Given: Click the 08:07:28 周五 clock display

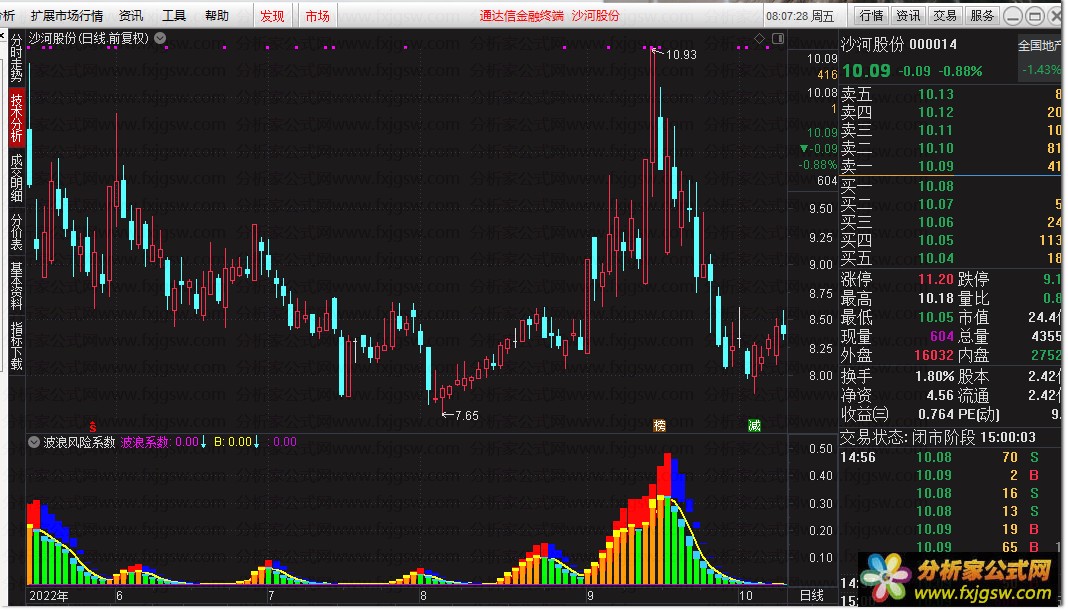Looking at the screenshot, I should tap(800, 16).
